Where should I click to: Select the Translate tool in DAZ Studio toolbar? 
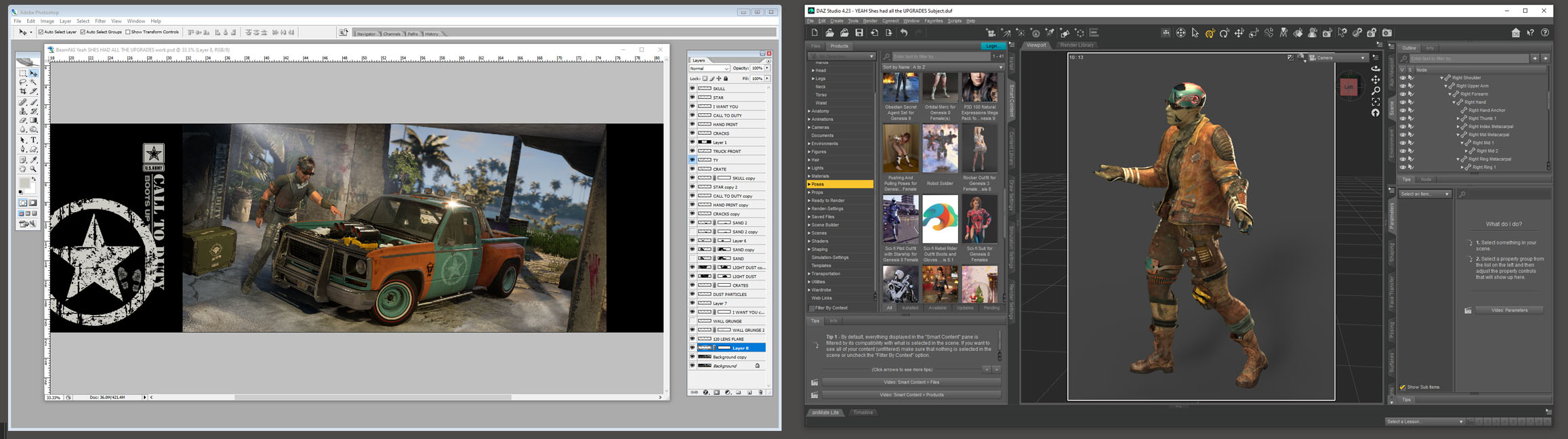coord(1239,33)
